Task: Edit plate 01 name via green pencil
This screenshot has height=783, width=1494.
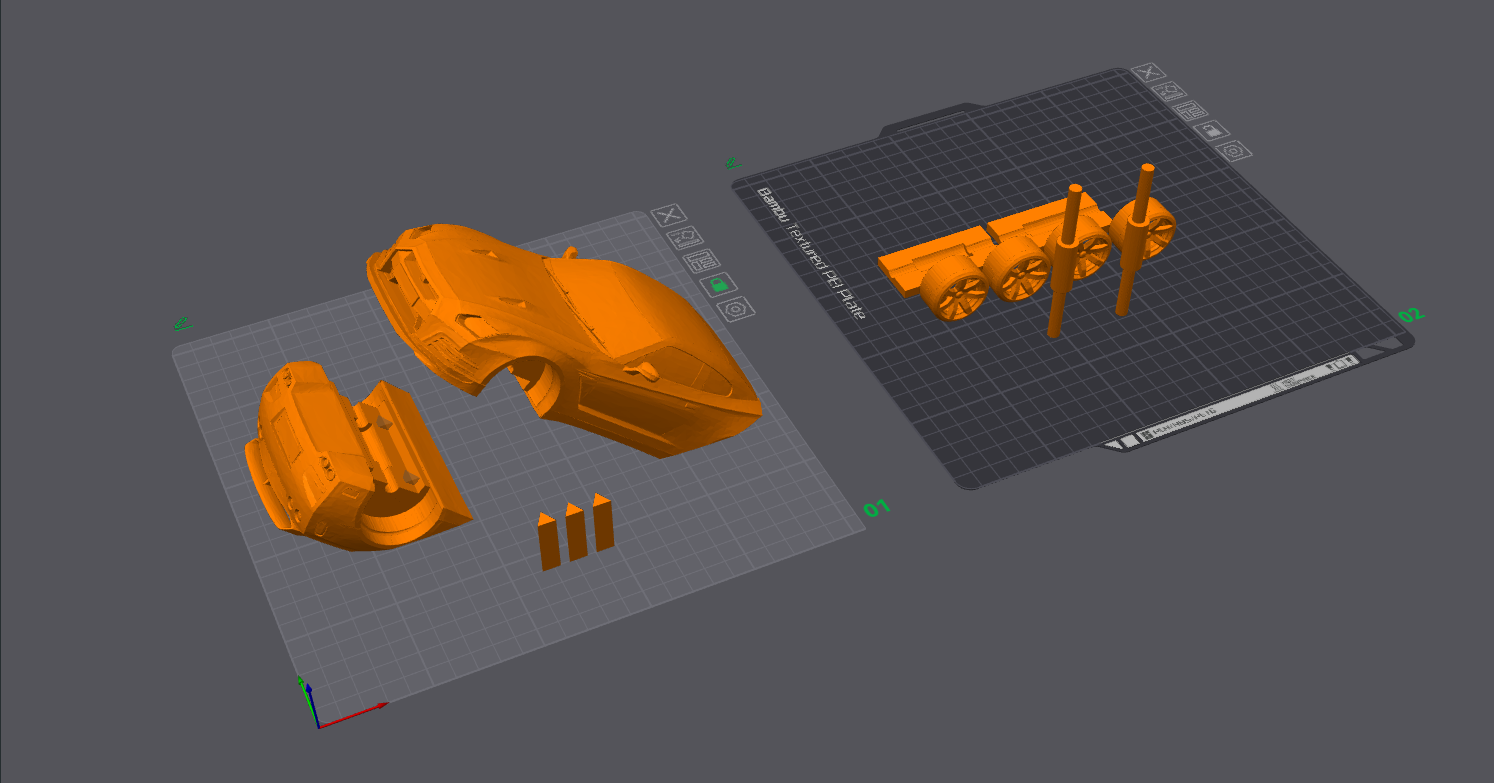Action: tap(180, 324)
